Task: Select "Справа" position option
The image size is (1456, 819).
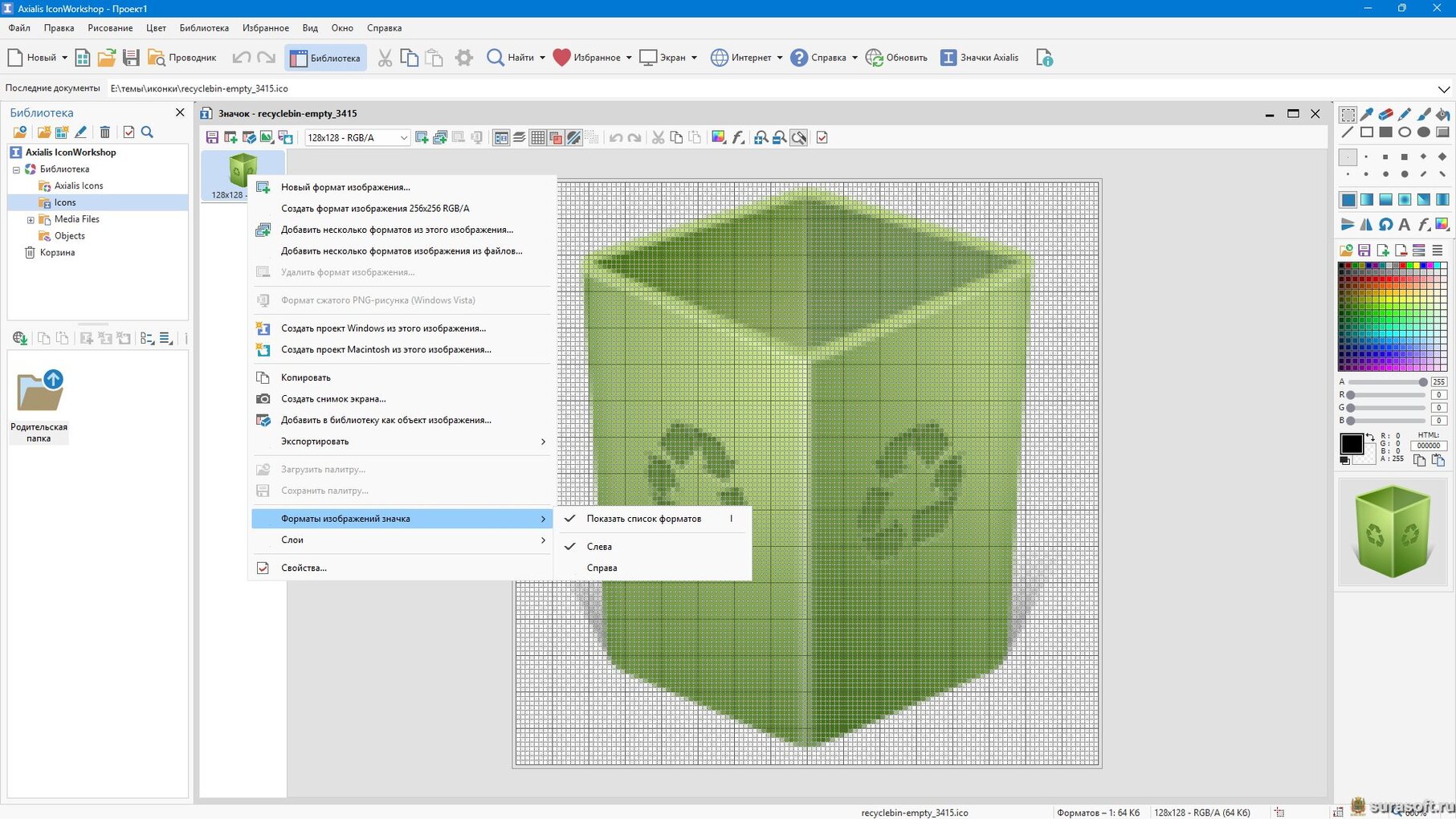Action: 602,568
